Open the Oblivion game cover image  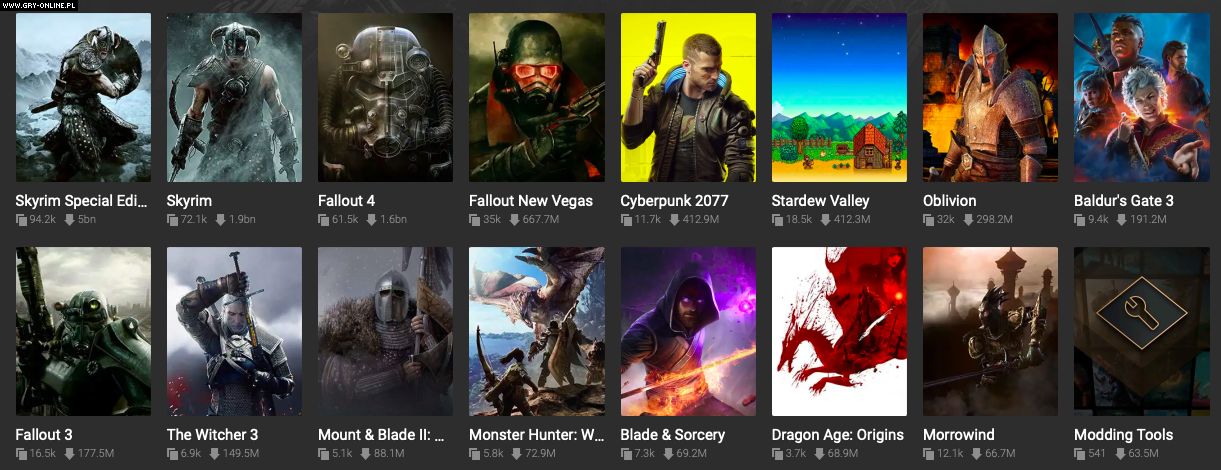tap(990, 97)
